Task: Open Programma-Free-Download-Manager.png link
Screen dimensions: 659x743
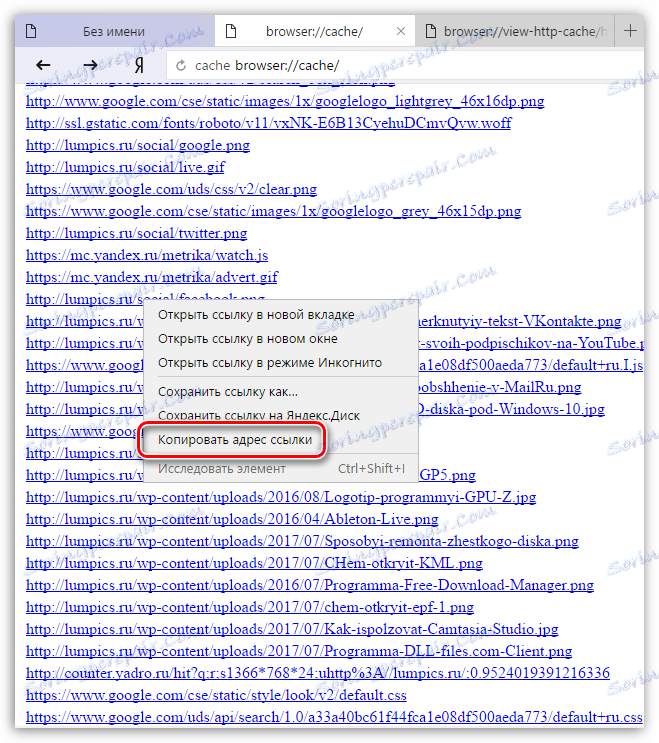Action: (310, 586)
